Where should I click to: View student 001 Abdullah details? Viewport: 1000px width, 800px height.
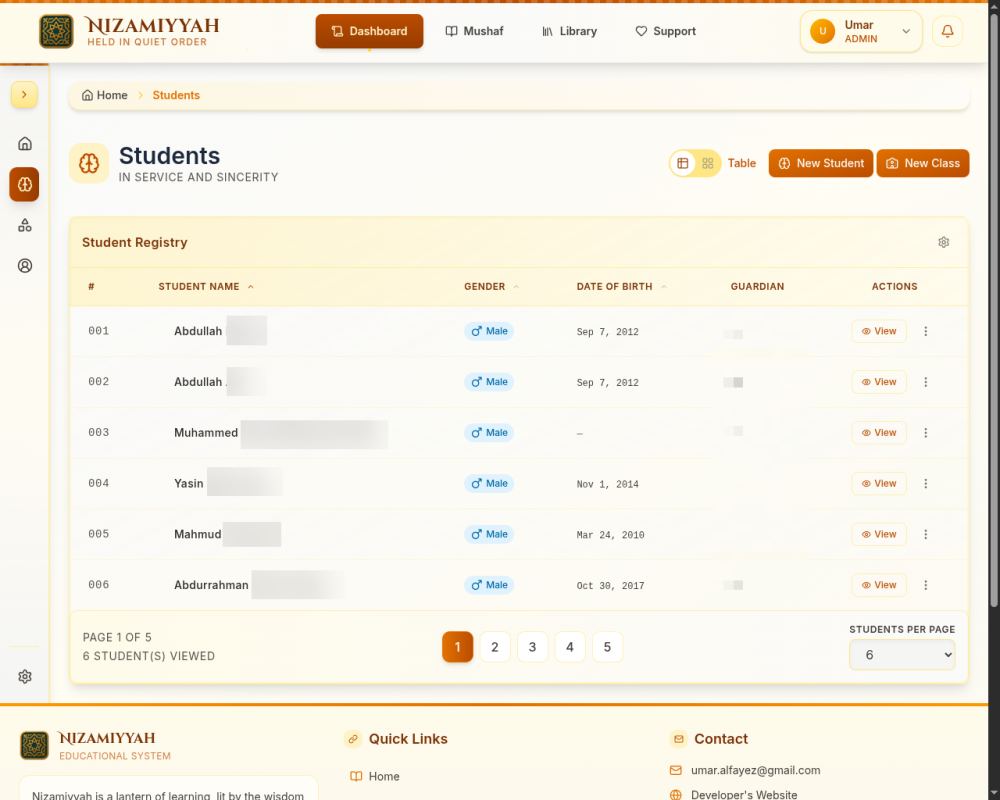879,331
